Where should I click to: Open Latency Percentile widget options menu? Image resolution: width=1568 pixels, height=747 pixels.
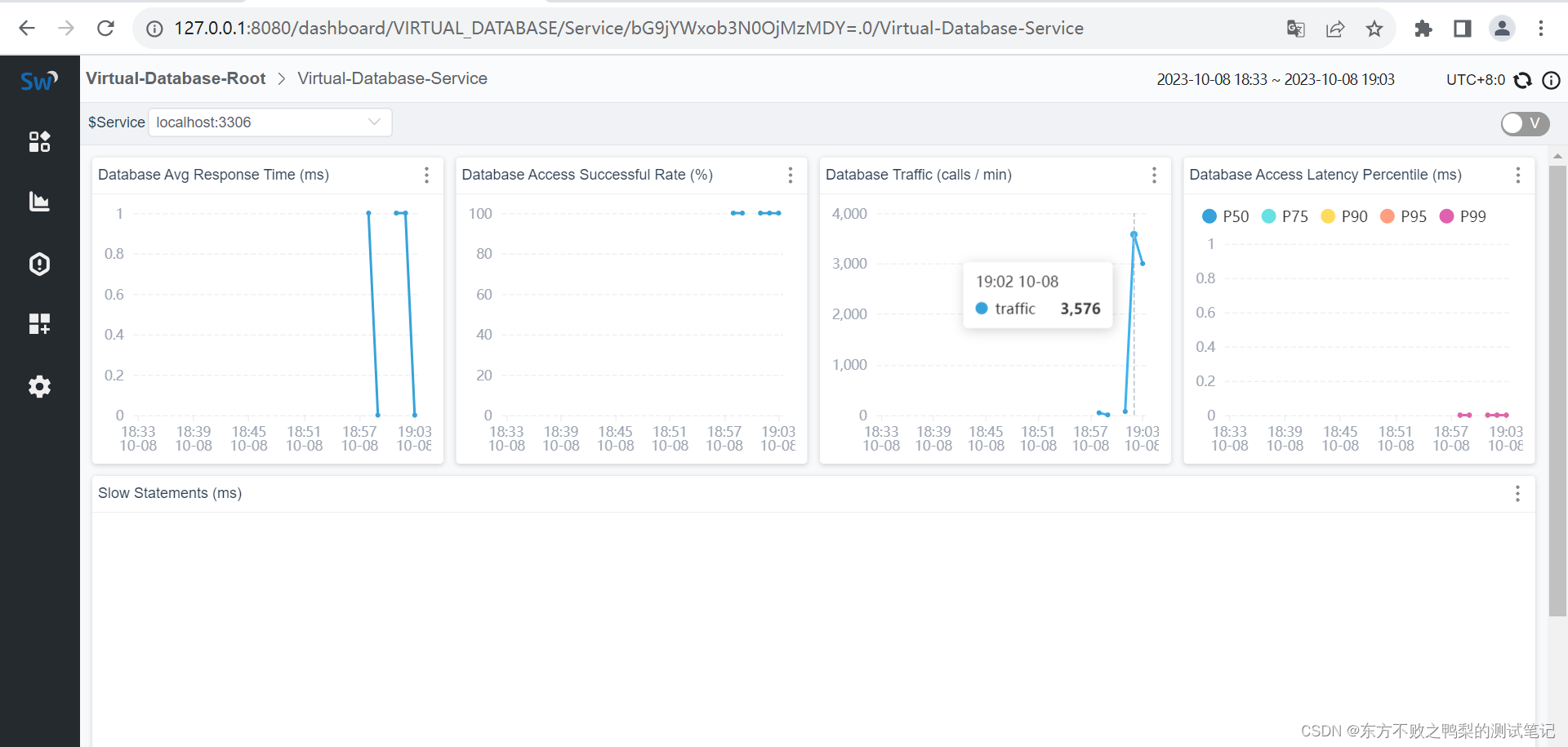click(x=1517, y=175)
